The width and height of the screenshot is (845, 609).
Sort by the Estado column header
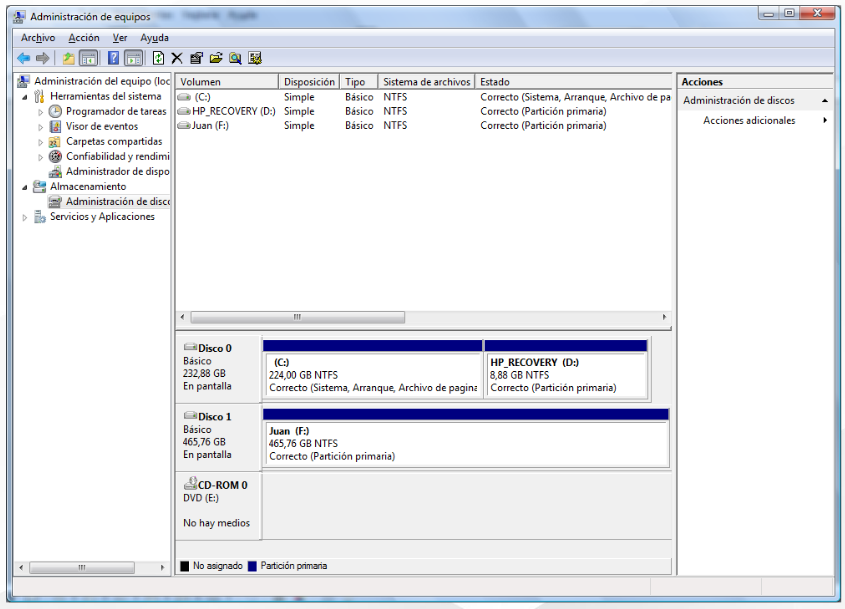coord(573,81)
